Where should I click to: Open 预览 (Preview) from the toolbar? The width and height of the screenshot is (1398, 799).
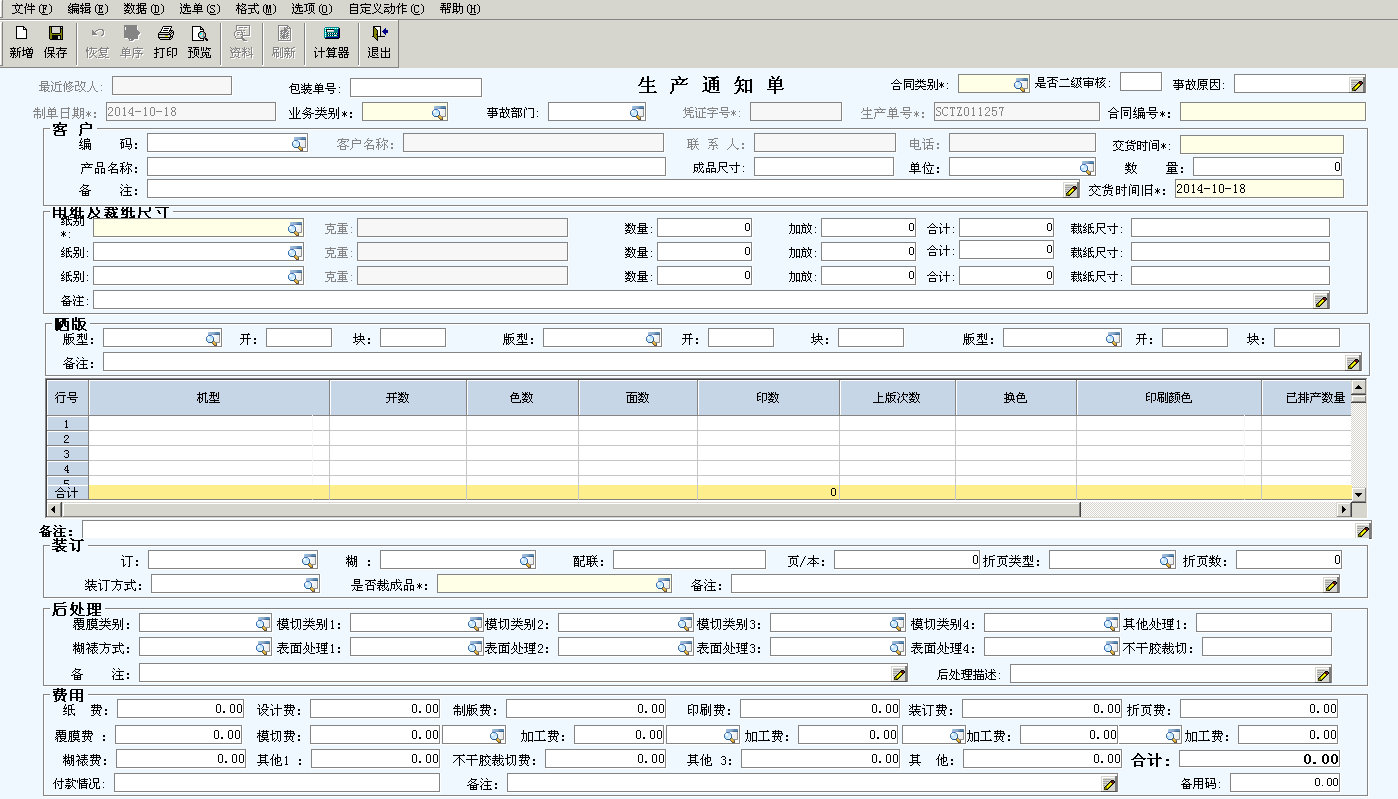[199, 42]
